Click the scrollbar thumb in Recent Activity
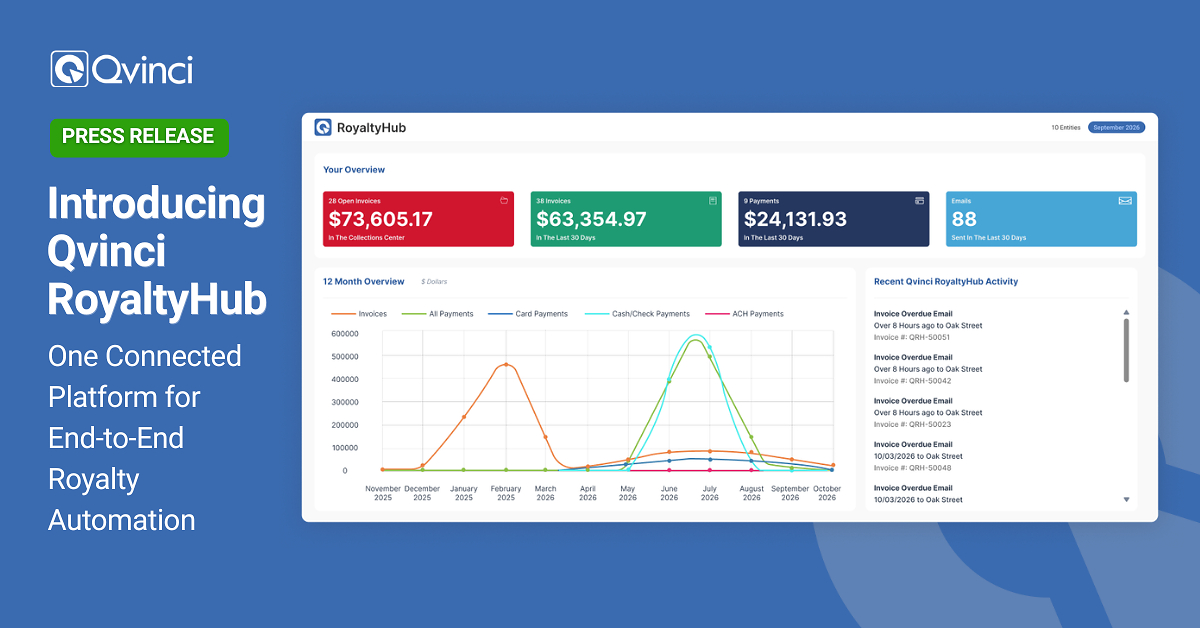This screenshot has height=628, width=1200. click(1126, 350)
